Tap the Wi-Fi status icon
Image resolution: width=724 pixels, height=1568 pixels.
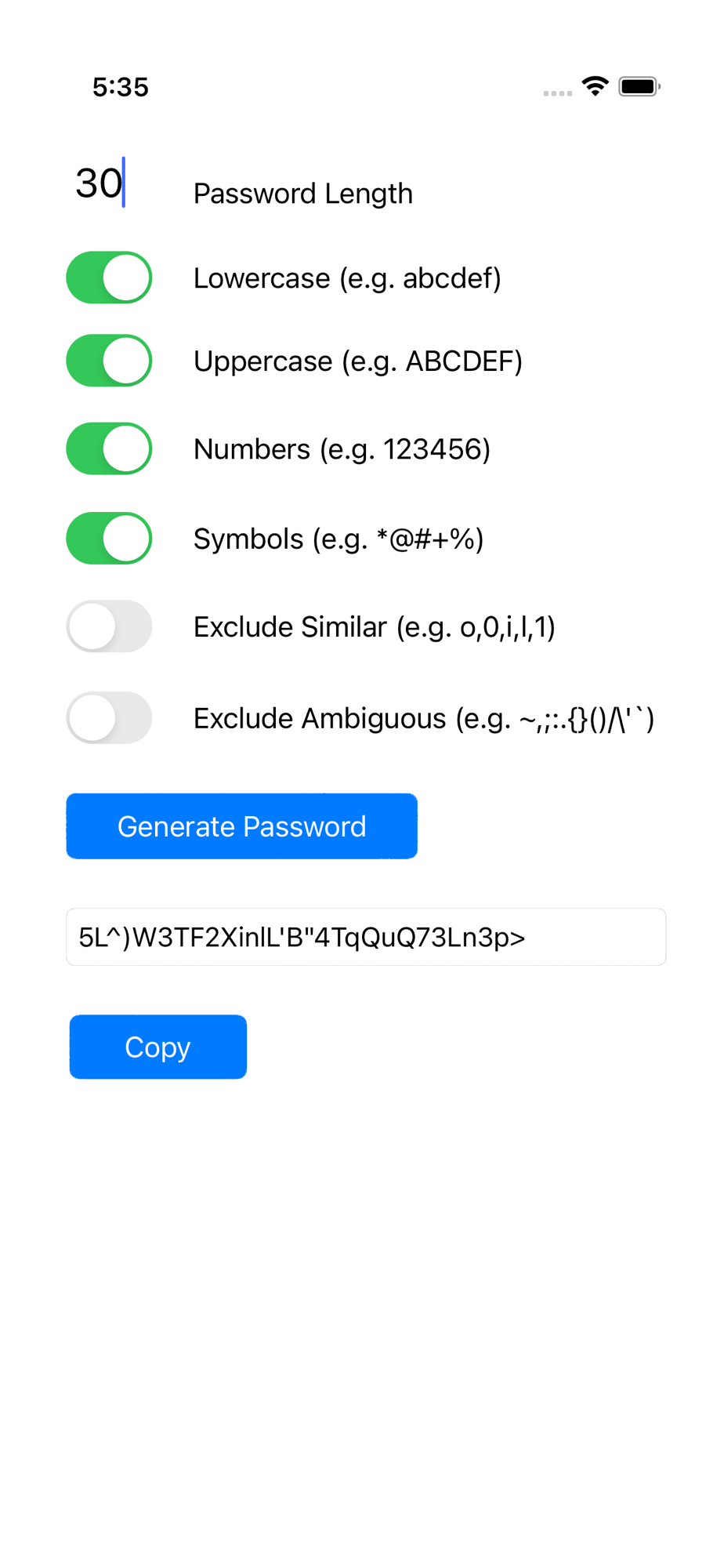pos(595,86)
